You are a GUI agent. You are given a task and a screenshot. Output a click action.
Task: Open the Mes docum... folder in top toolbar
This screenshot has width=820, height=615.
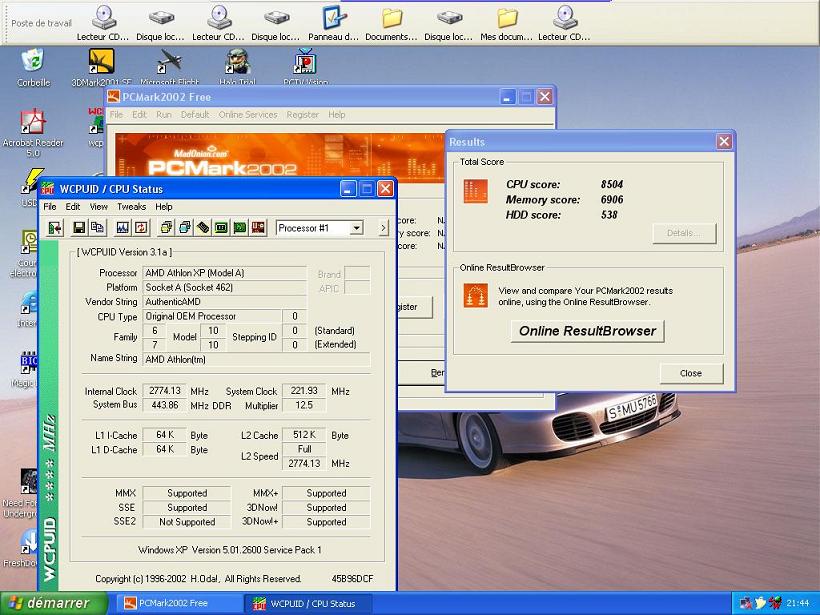pyautogui.click(x=506, y=23)
